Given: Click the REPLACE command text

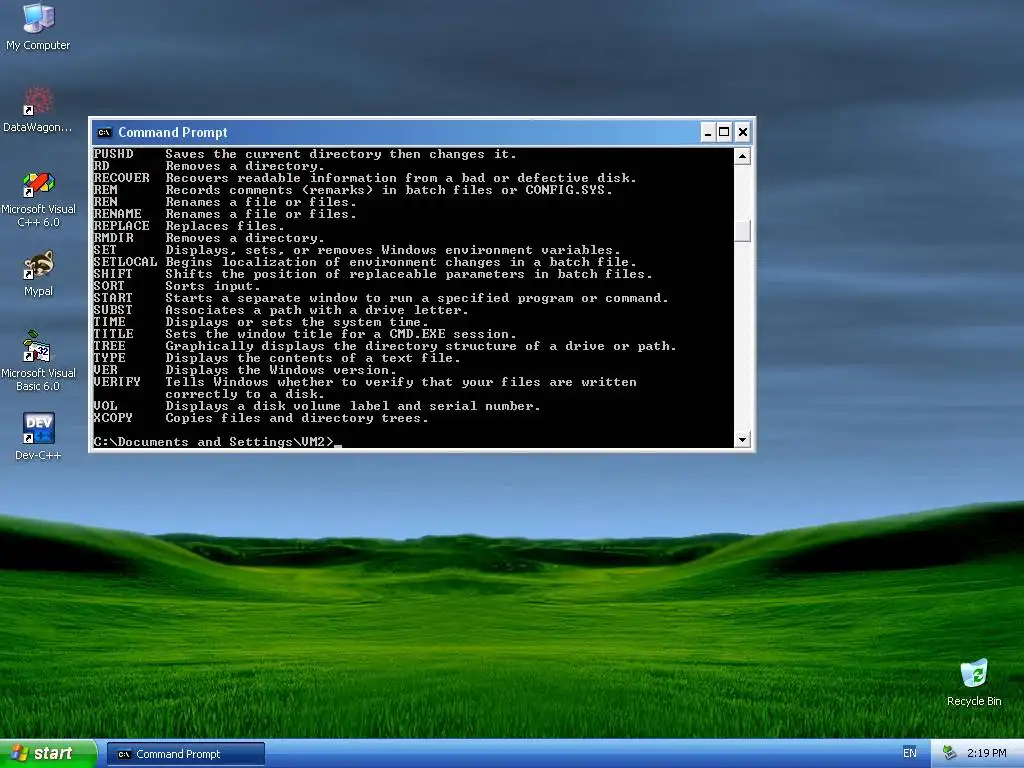Looking at the screenshot, I should click(121, 226).
